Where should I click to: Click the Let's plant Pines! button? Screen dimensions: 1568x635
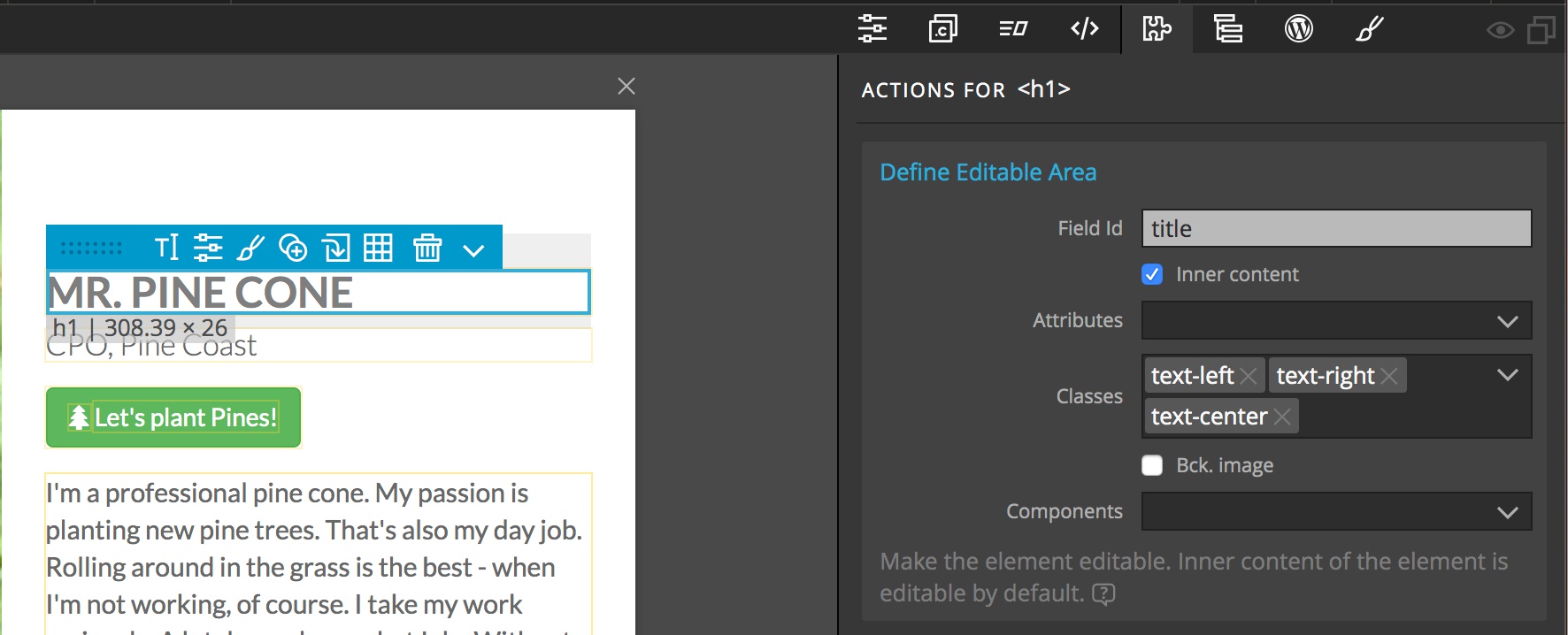click(173, 417)
